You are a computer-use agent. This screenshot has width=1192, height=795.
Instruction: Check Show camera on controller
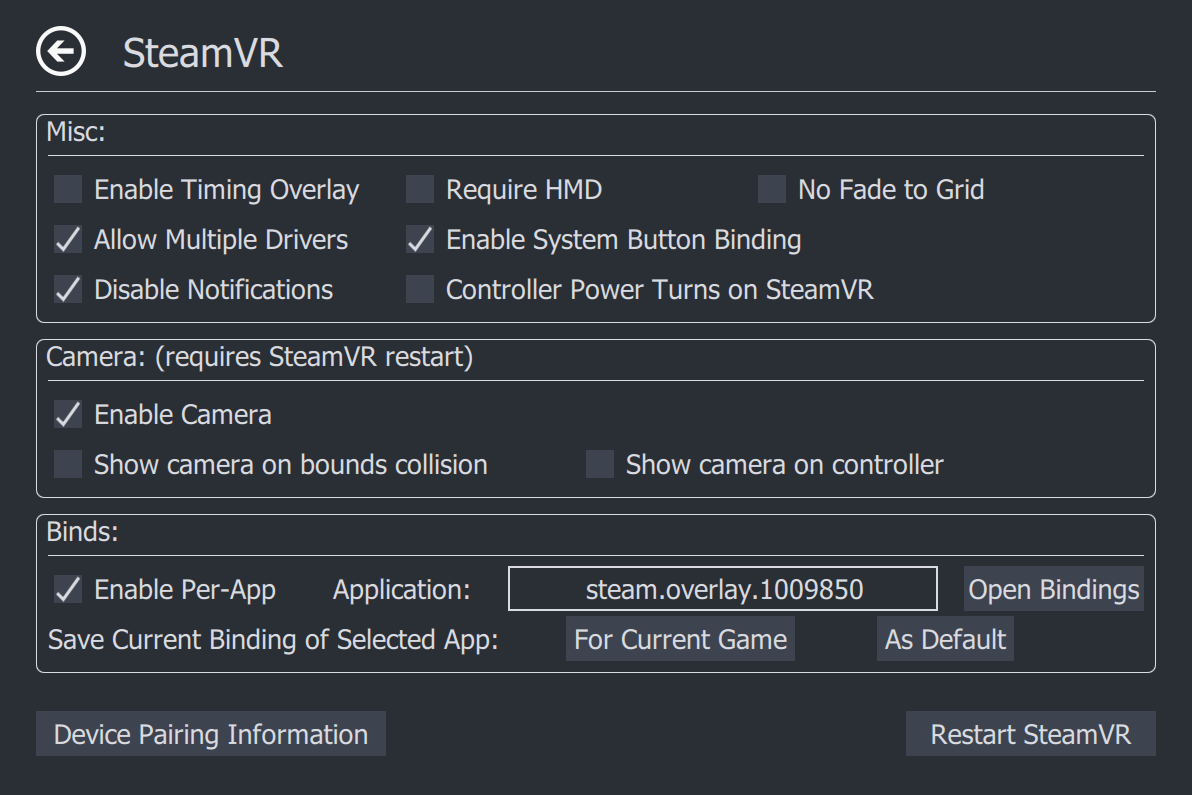point(600,464)
